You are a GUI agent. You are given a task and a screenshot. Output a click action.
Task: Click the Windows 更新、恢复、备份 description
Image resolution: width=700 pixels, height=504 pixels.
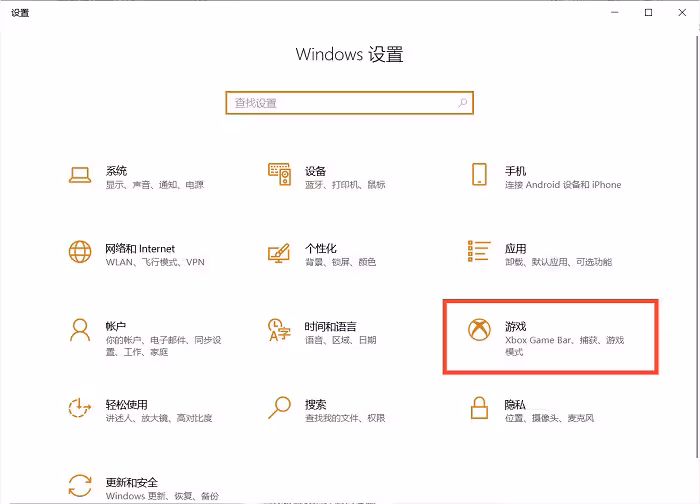(x=162, y=496)
